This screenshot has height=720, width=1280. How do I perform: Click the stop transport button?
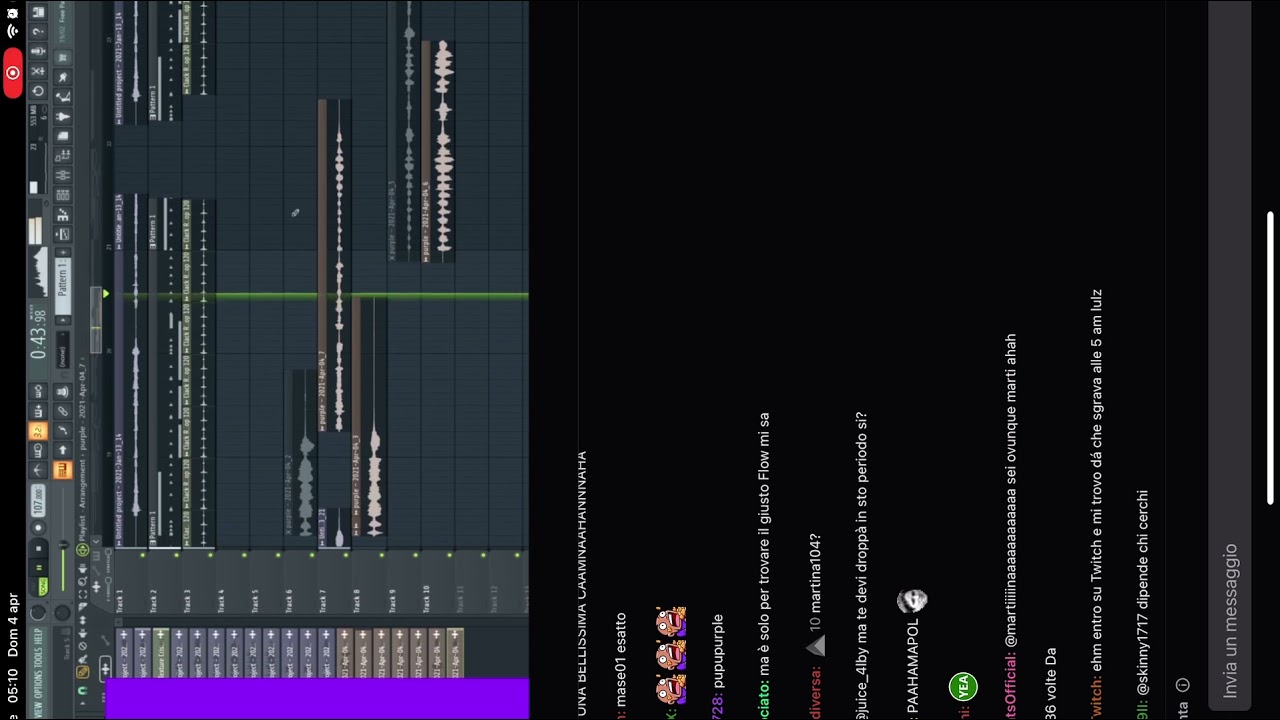[x=39, y=547]
